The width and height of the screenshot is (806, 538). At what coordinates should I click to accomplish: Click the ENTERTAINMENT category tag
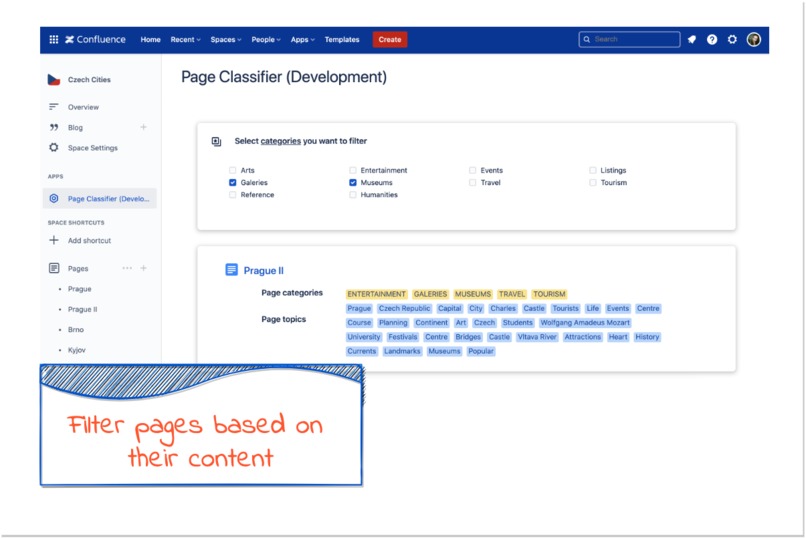(x=376, y=294)
